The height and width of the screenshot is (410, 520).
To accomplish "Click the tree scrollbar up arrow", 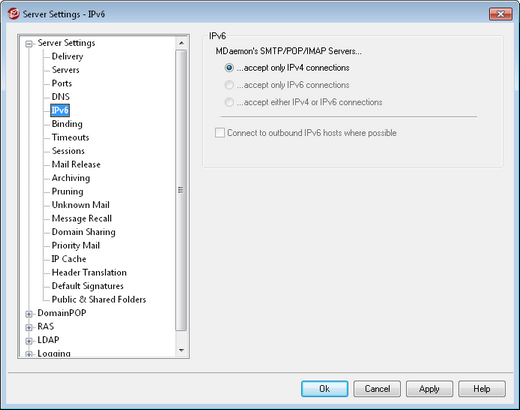I will click(x=181, y=43).
